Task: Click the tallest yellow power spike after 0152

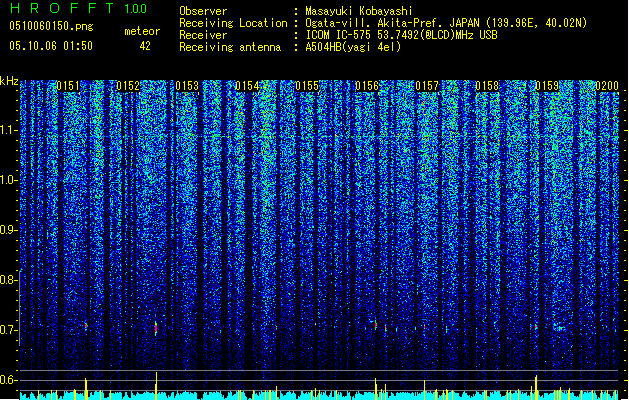Action: tap(156, 386)
